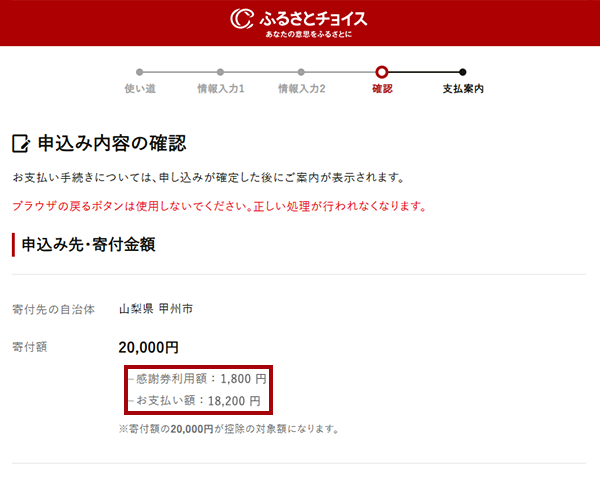The width and height of the screenshot is (600, 496).
Task: Click the 確認 step label
Action: (382, 89)
